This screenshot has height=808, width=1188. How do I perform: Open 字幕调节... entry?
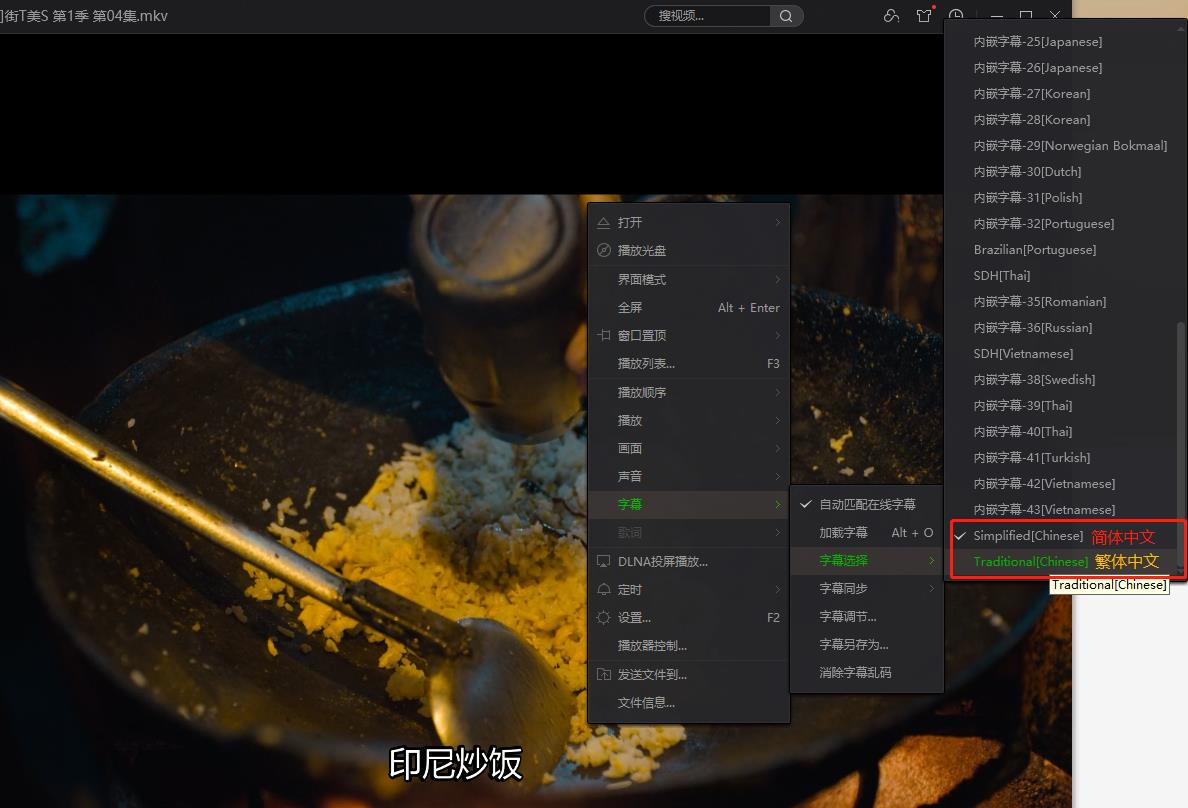(867, 616)
